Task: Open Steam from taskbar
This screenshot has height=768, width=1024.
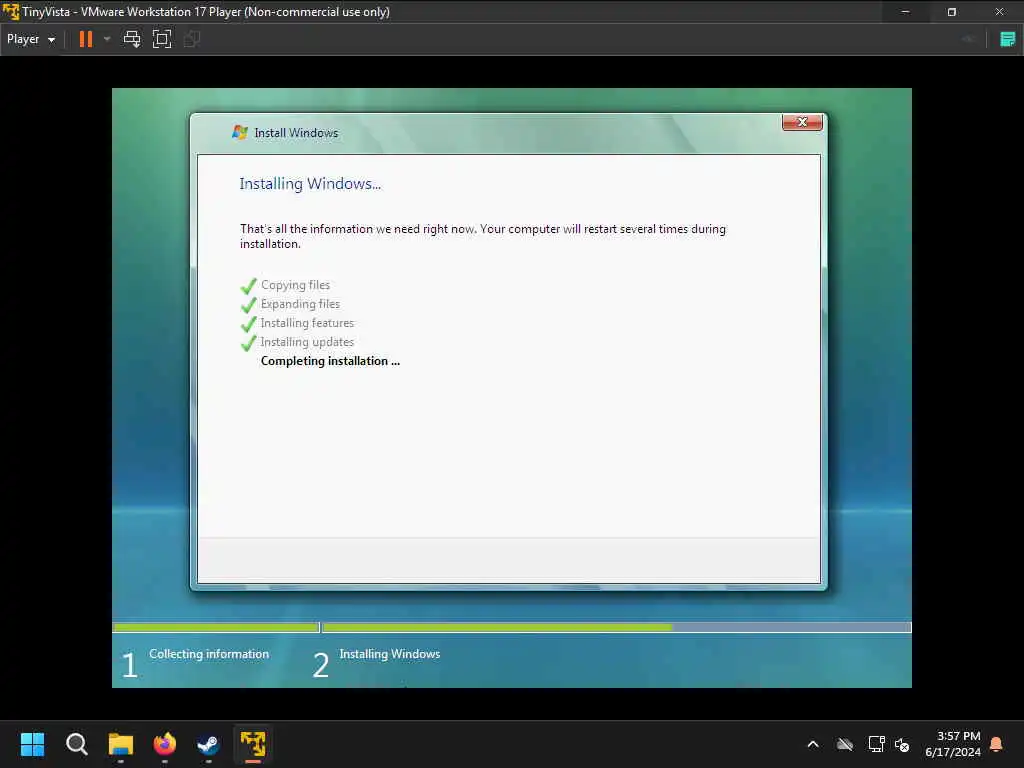Action: point(208,744)
